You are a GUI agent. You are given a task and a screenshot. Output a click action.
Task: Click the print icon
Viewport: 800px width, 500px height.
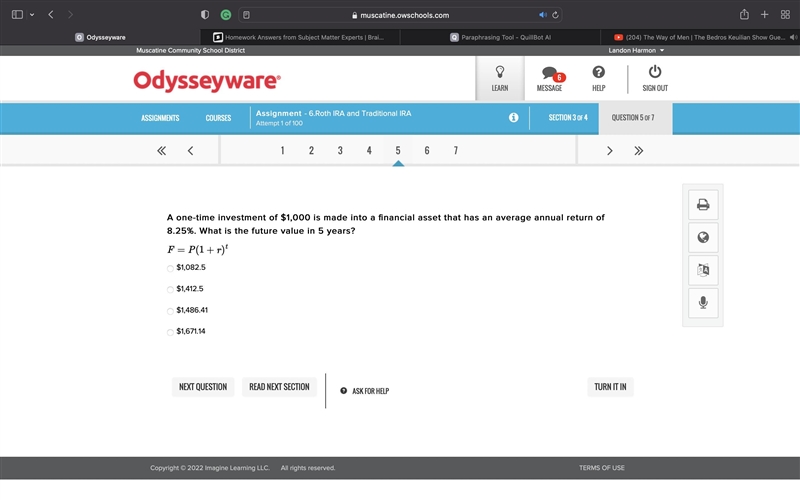coord(703,205)
